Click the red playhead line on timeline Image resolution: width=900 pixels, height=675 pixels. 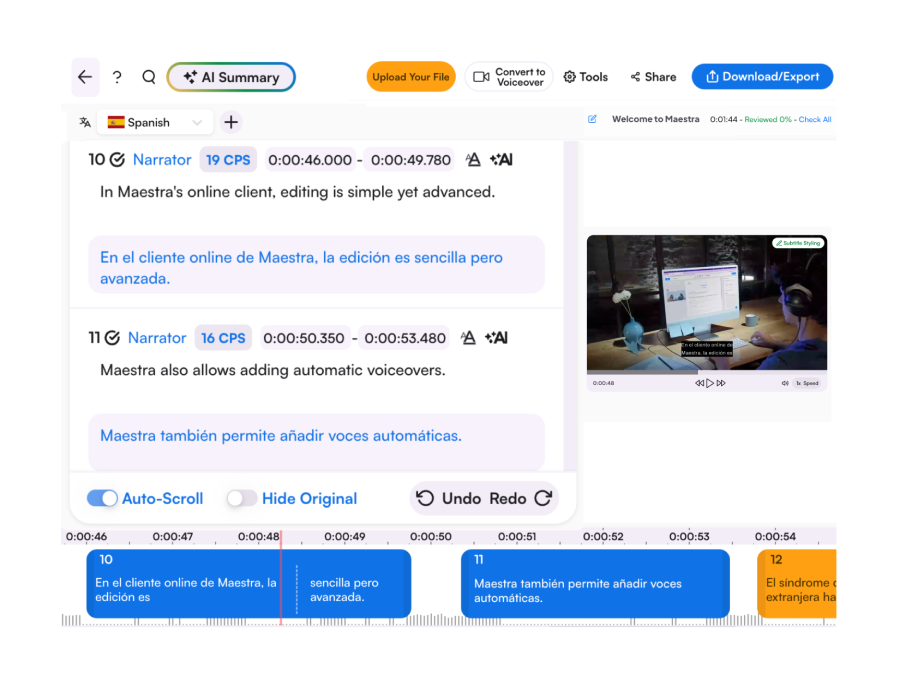[x=281, y=577]
